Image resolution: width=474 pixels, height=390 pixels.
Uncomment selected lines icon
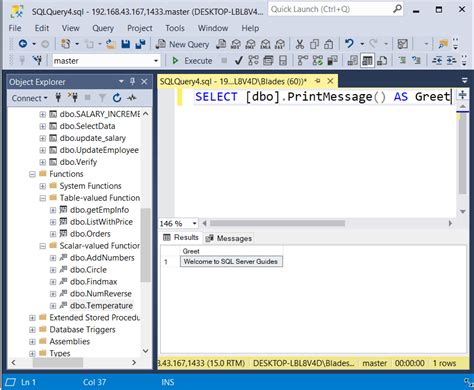416,60
